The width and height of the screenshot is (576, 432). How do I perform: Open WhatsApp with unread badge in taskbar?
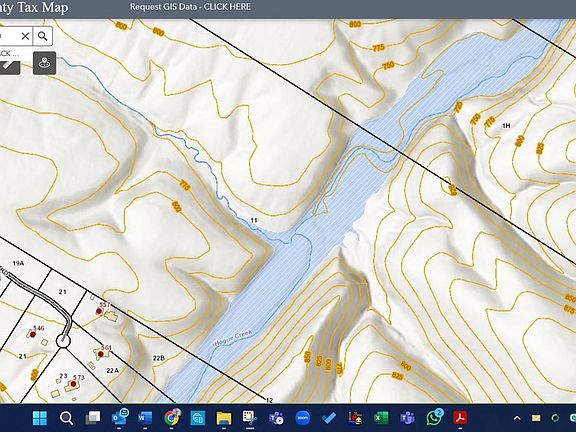[434, 417]
